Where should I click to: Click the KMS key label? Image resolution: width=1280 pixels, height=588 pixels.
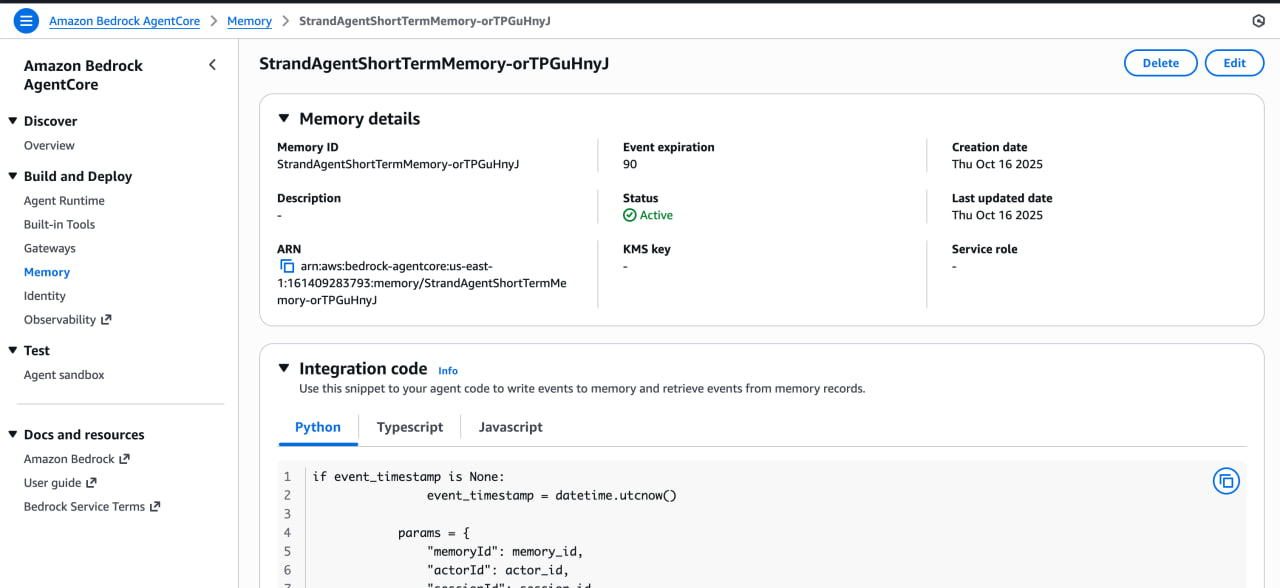pyautogui.click(x=647, y=249)
